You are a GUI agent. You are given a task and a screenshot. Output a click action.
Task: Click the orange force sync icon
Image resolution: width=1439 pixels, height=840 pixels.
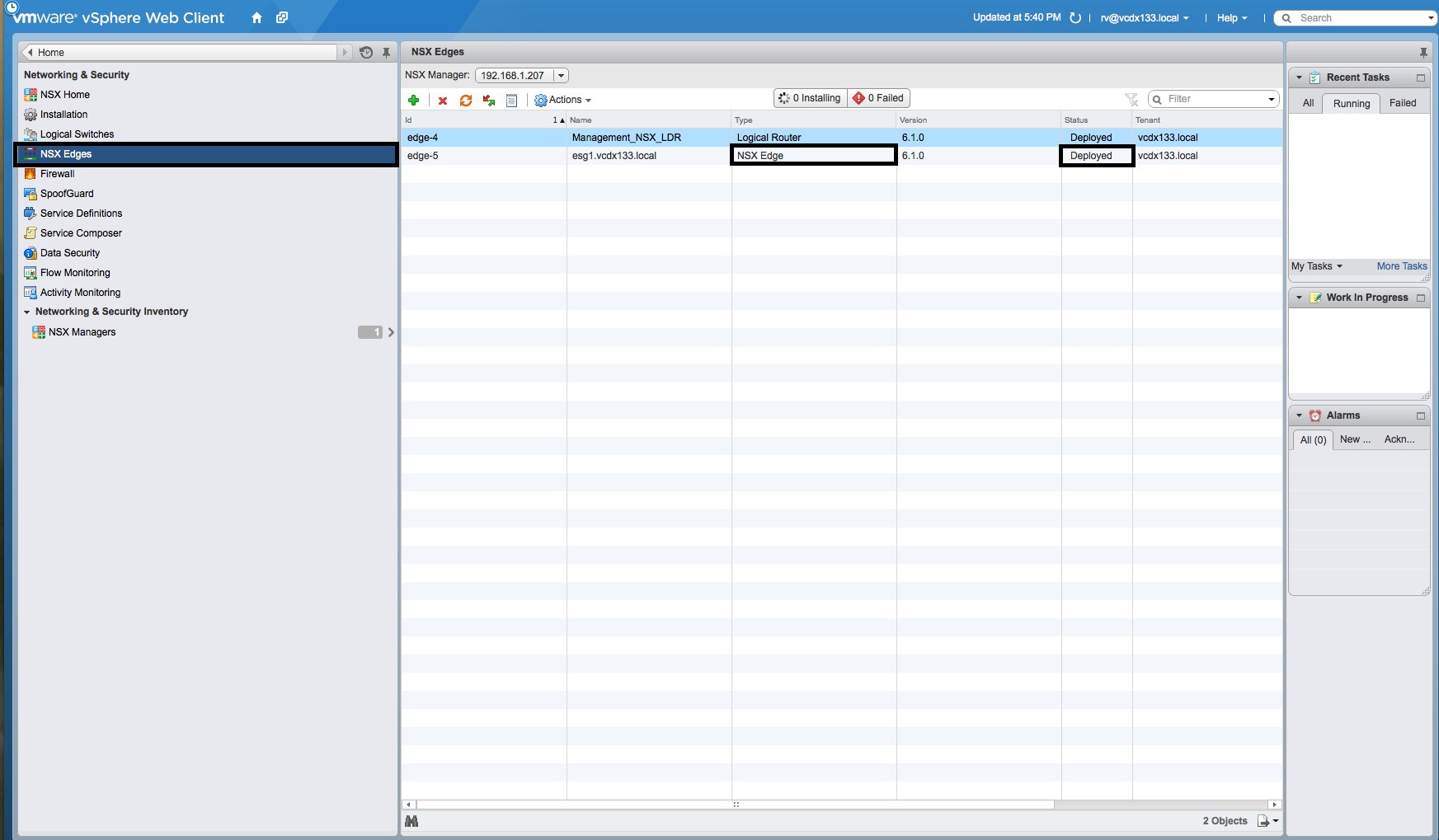(x=466, y=101)
